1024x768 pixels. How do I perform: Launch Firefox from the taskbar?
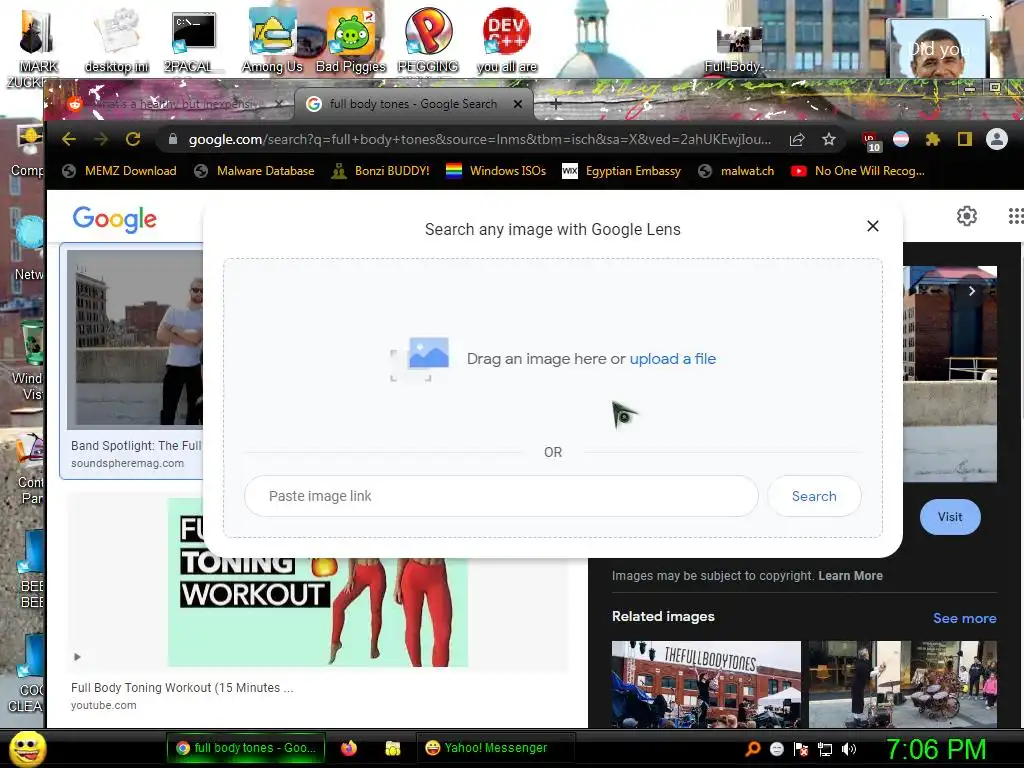click(x=349, y=748)
